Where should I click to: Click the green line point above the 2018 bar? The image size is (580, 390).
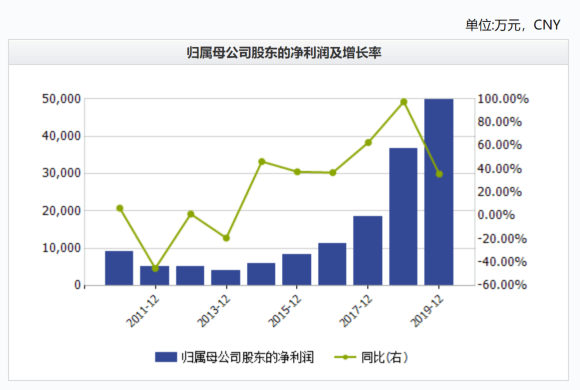[x=404, y=102]
